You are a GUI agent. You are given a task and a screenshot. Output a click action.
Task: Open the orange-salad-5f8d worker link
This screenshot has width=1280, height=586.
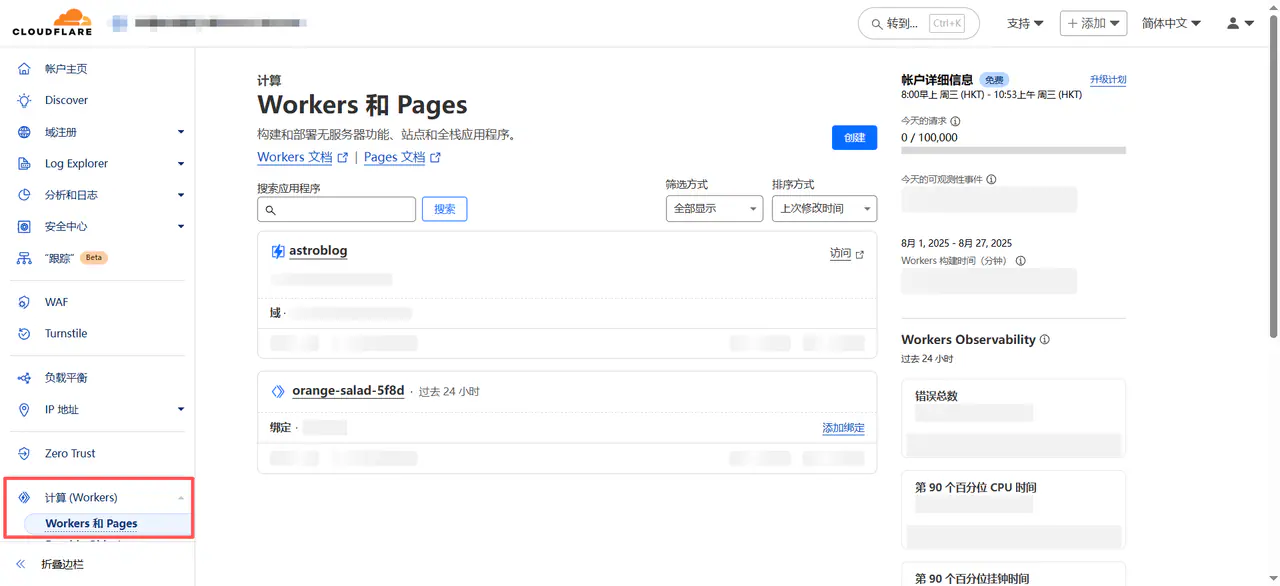click(348, 391)
